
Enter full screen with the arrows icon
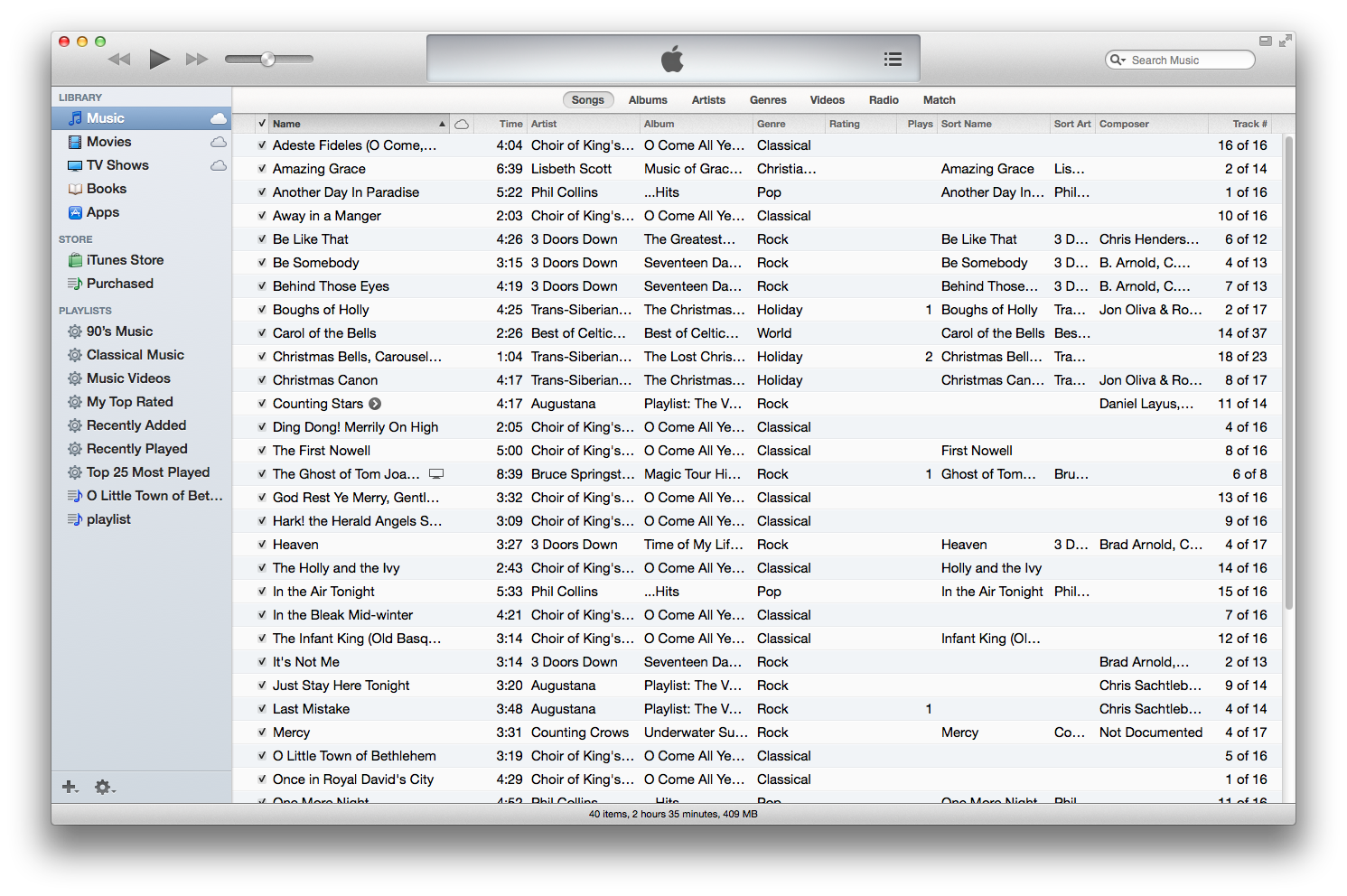pyautogui.click(x=1285, y=41)
